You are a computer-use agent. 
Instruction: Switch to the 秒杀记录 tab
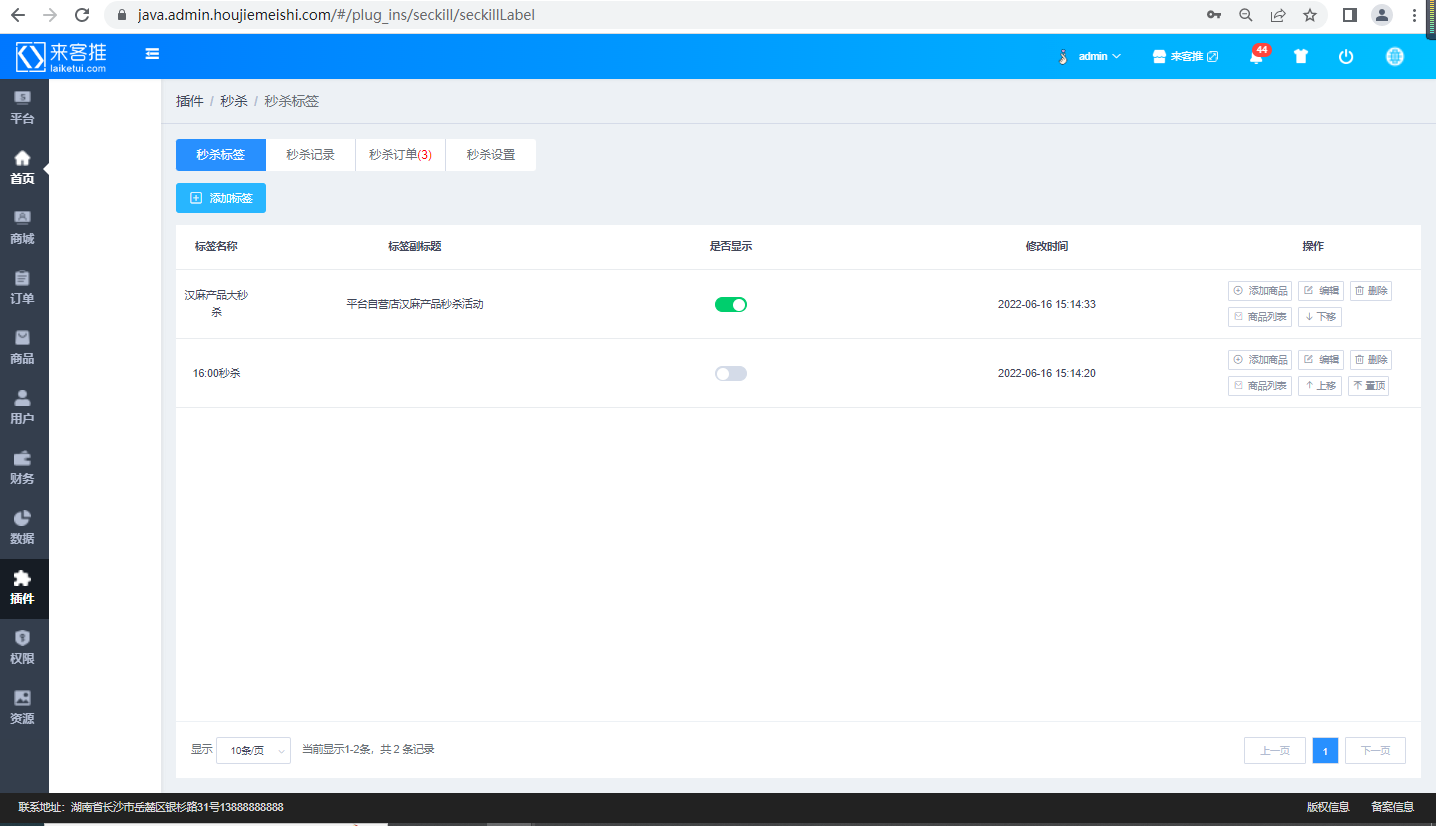click(x=310, y=155)
